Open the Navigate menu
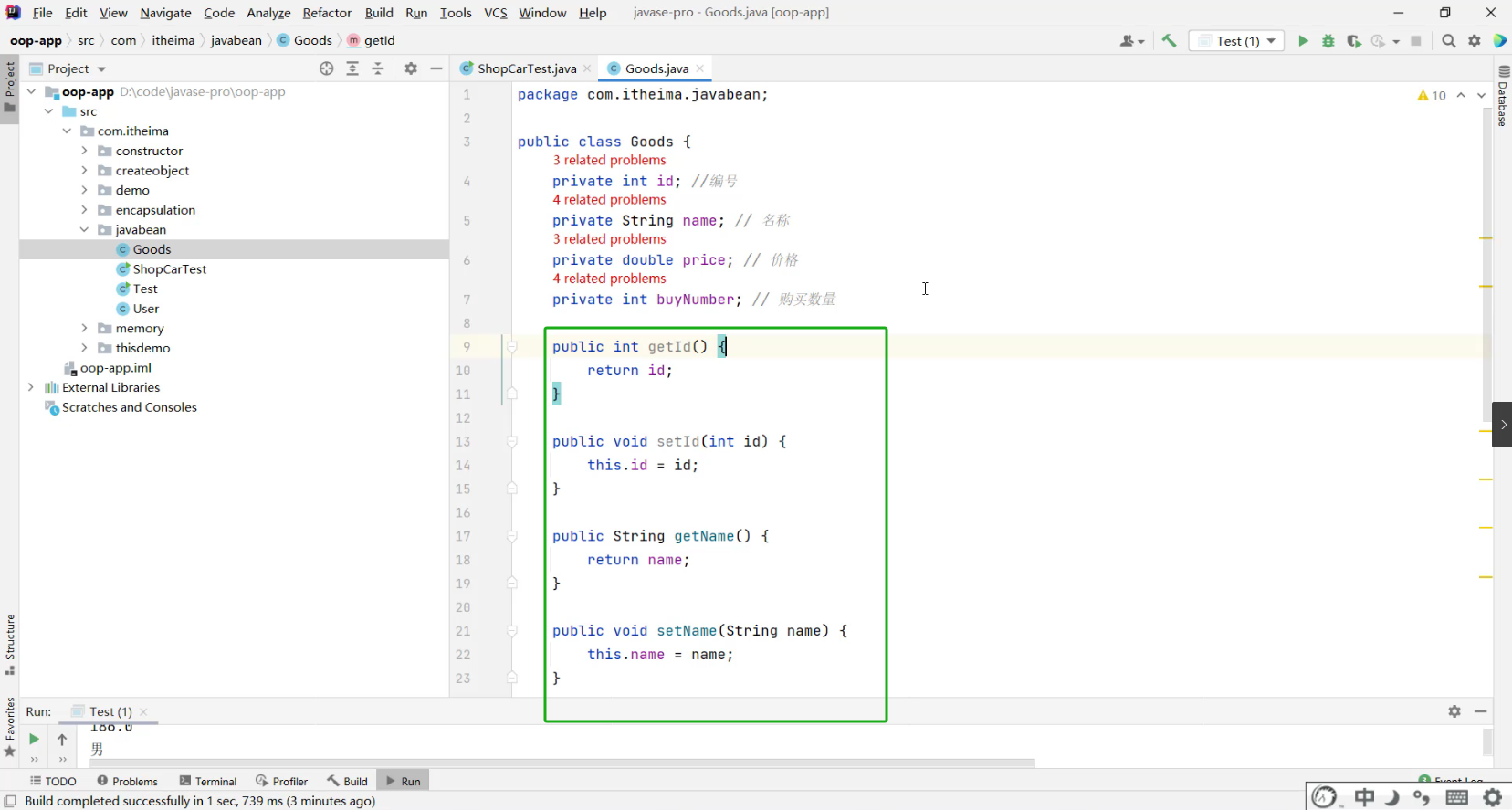Image resolution: width=1512 pixels, height=810 pixels. 165,13
